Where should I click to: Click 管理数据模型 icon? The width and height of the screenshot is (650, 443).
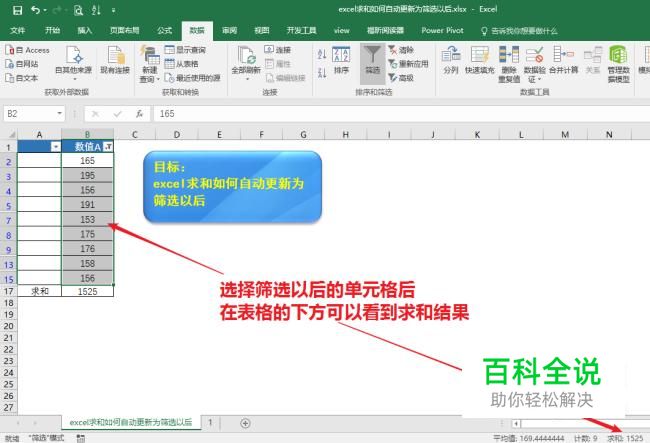[618, 64]
